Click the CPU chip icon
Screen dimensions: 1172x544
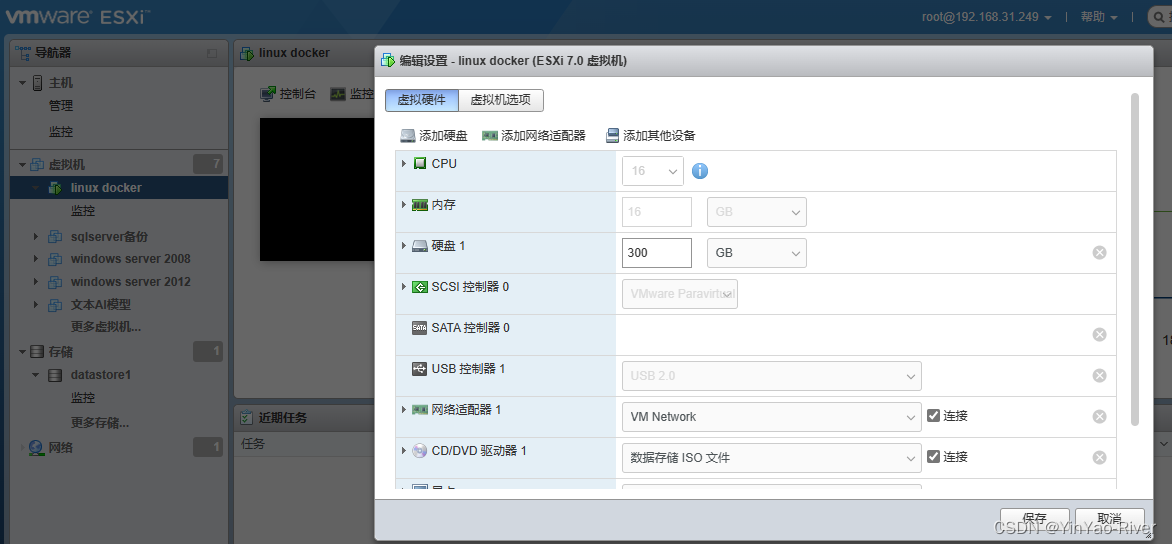click(x=419, y=164)
